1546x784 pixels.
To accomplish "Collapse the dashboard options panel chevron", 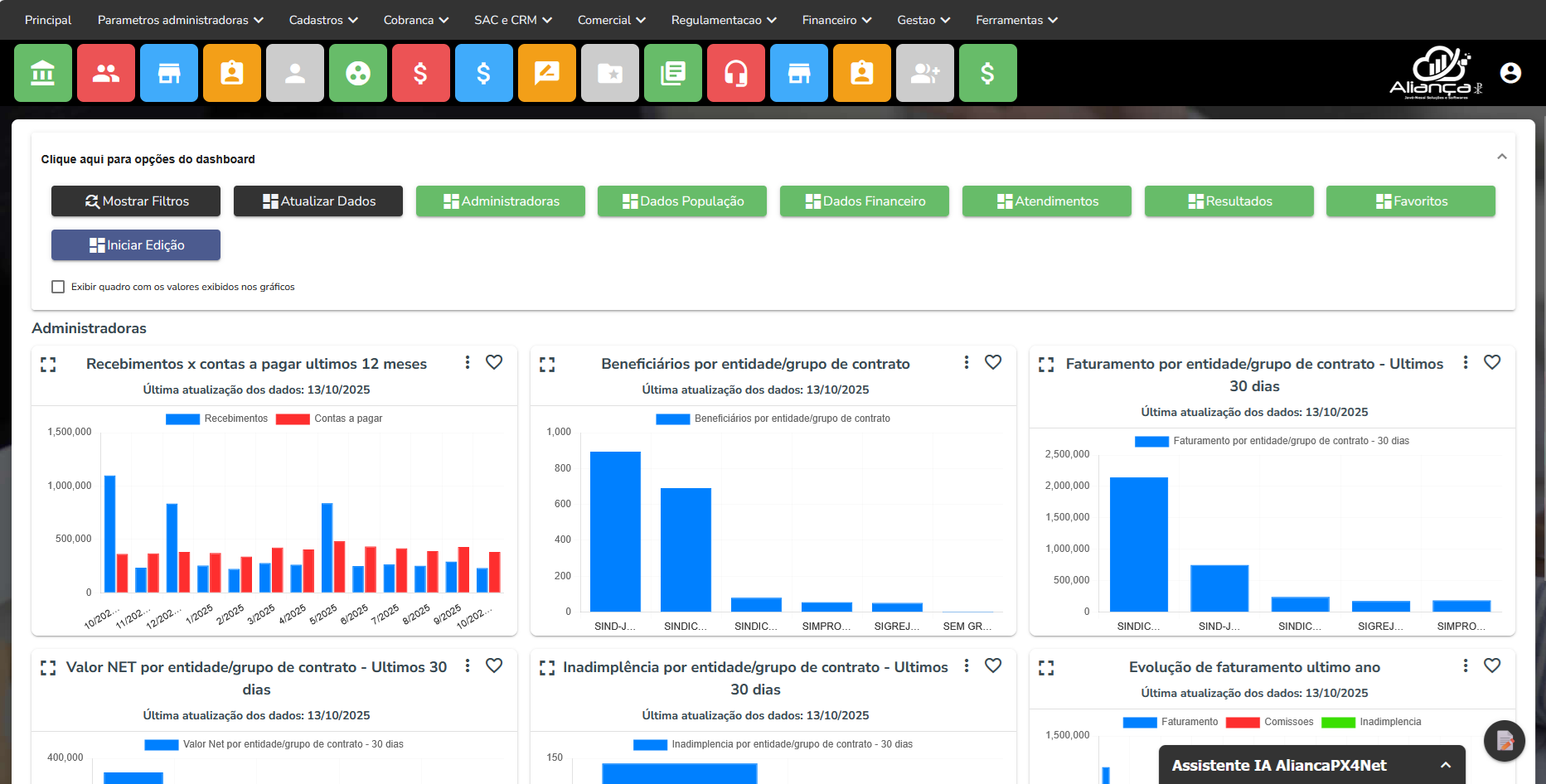I will point(1501,157).
